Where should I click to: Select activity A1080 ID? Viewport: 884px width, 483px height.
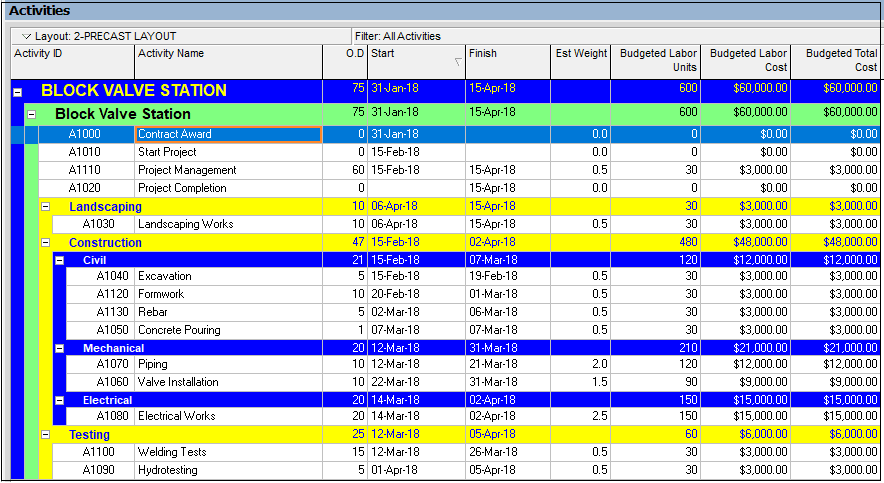click(112, 416)
